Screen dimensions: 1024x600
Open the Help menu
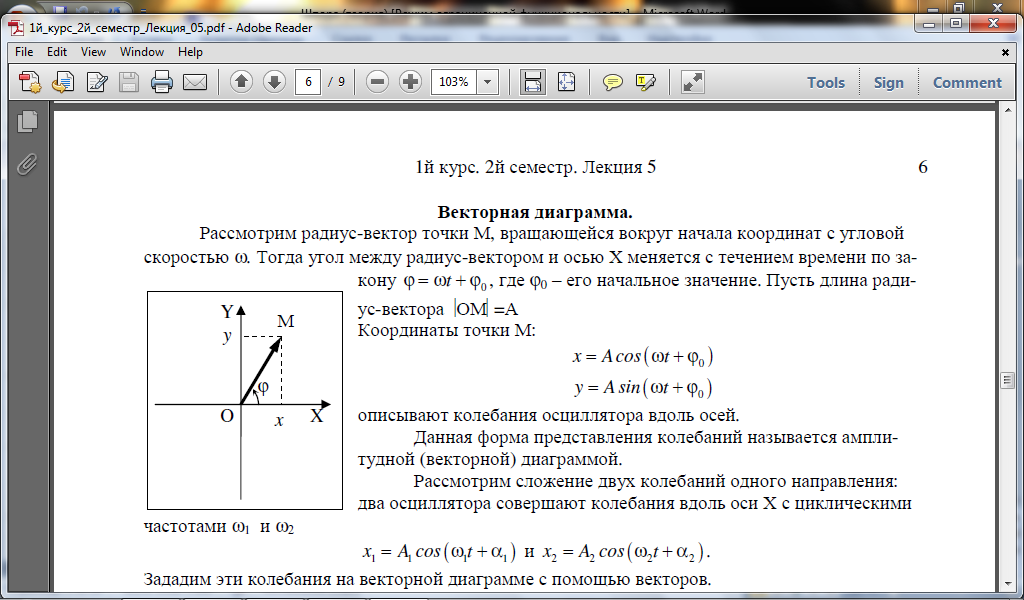coord(190,52)
